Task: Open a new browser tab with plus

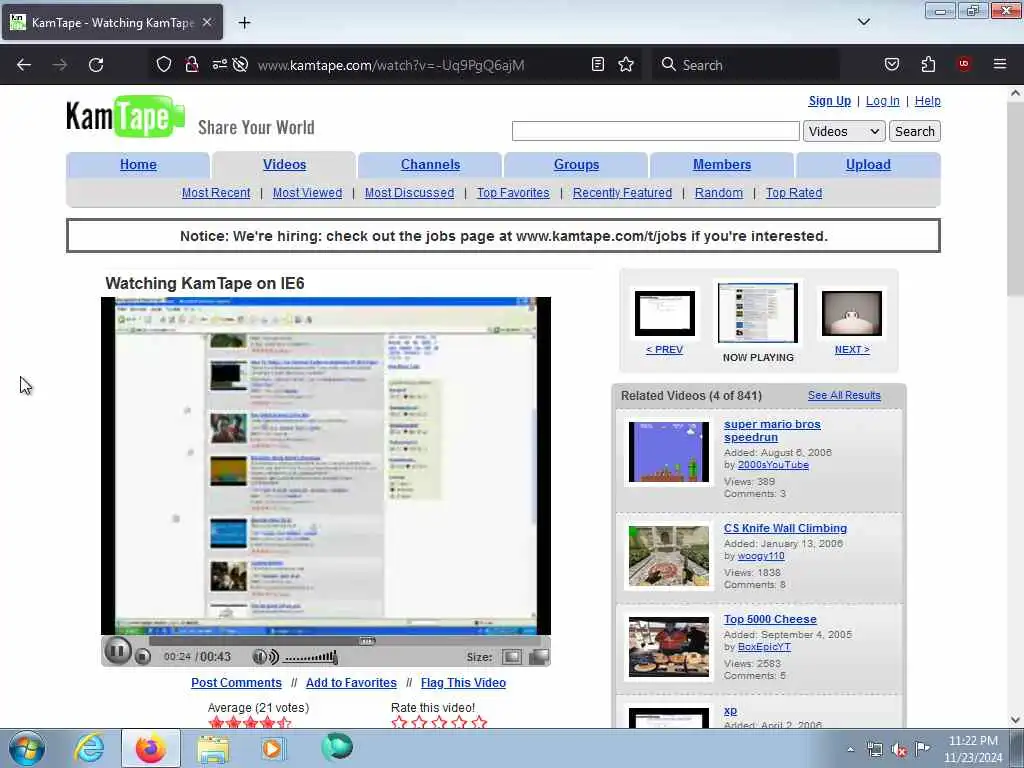Action: tap(244, 23)
